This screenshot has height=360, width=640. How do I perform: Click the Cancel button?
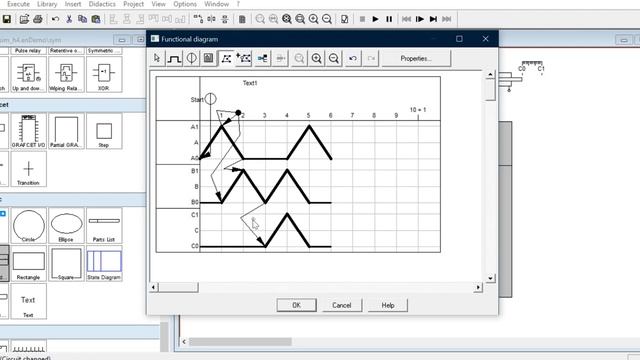pyautogui.click(x=342, y=305)
